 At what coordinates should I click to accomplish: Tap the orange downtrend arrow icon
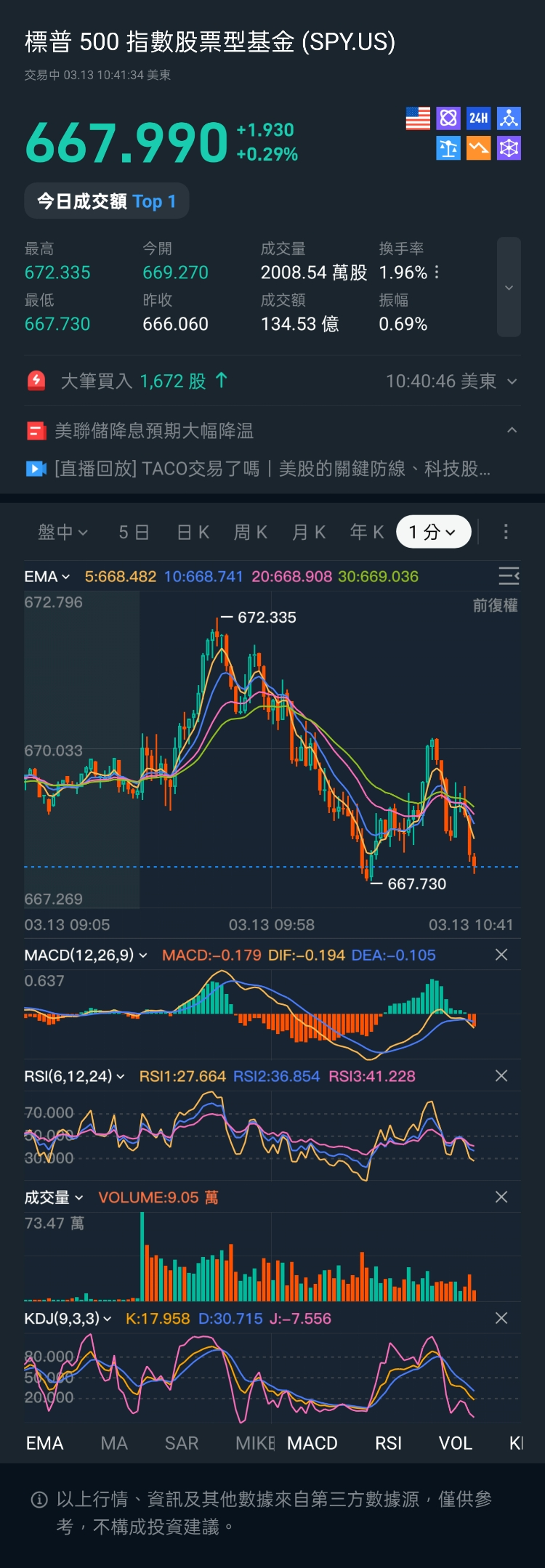478,149
